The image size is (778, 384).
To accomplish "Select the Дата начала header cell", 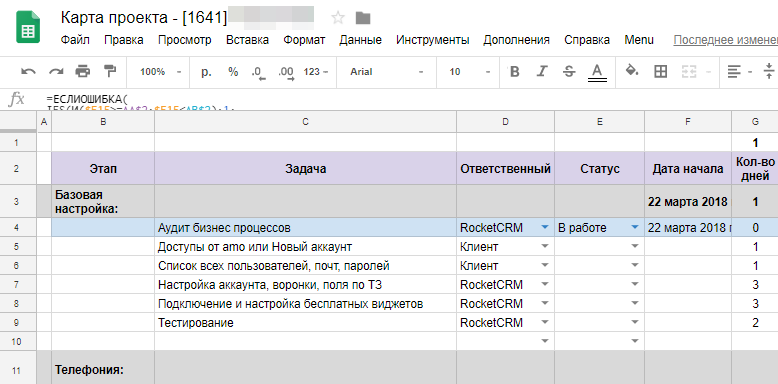I will 688,168.
